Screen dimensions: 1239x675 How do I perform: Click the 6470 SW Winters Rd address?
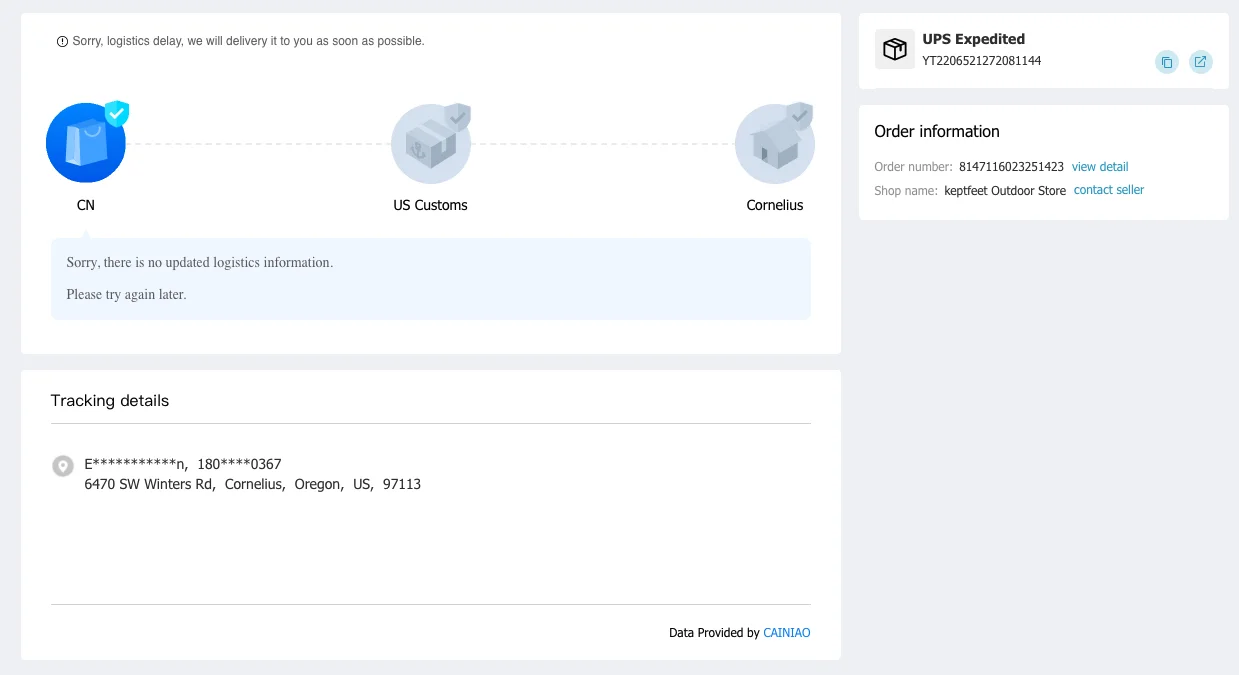[252, 484]
